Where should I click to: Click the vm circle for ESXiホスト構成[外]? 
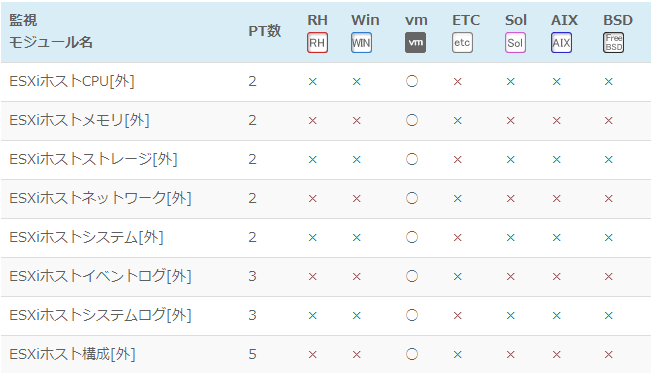click(412, 354)
